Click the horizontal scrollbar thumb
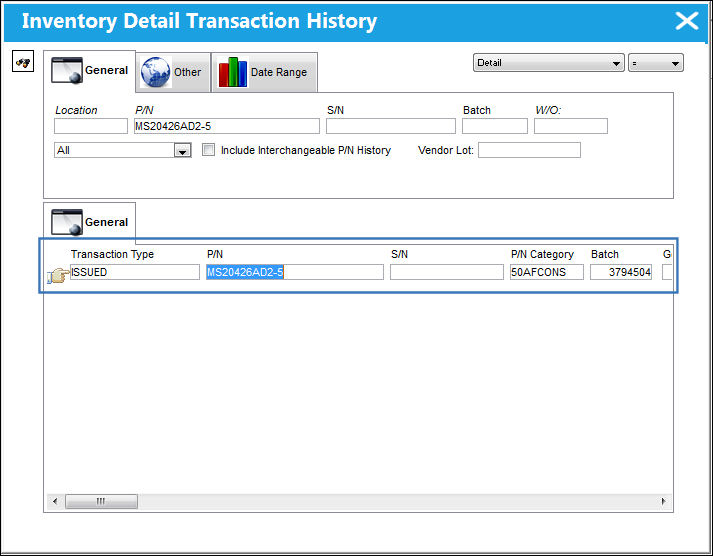713x556 pixels. click(101, 501)
